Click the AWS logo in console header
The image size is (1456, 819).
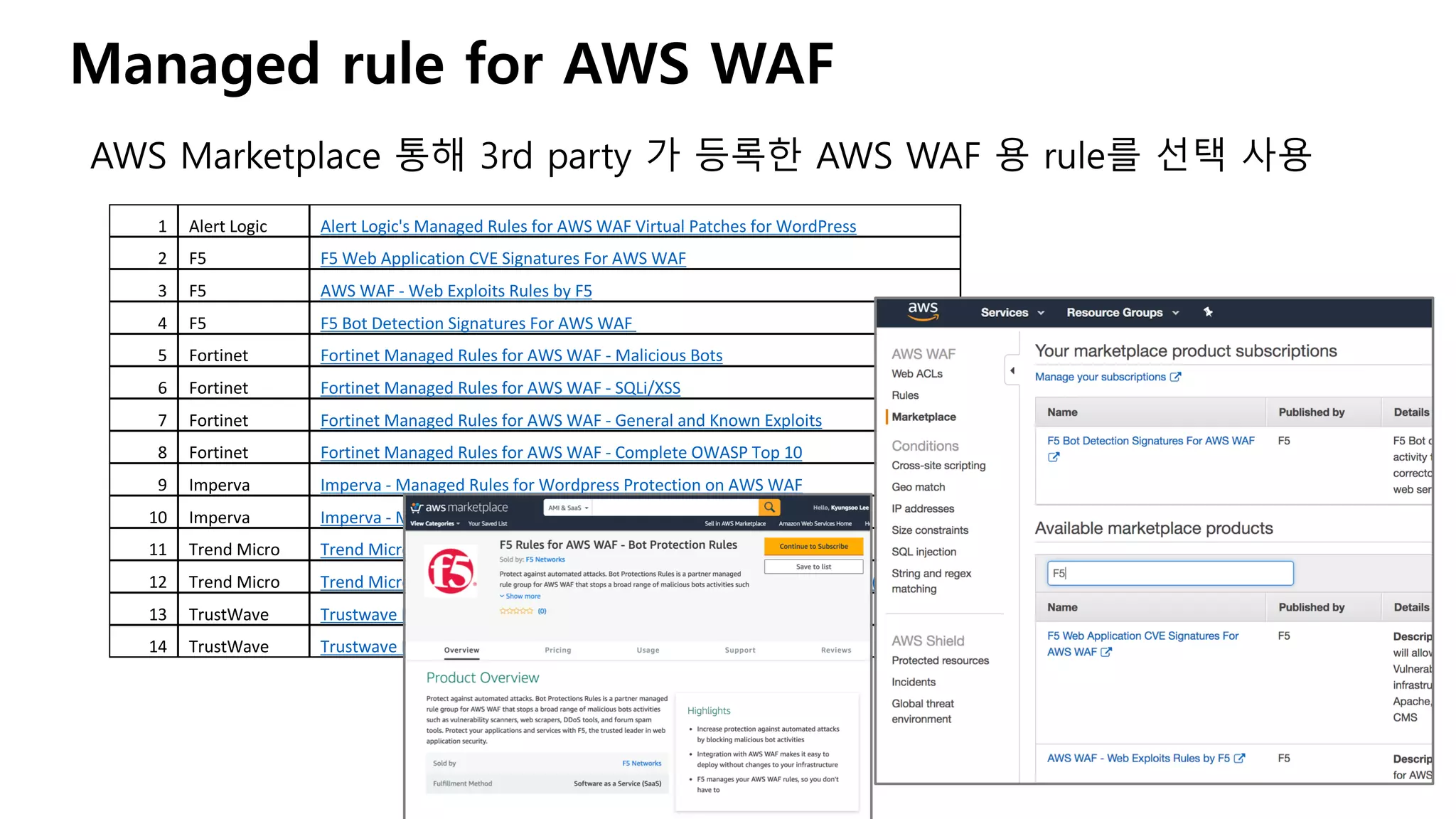tap(923, 311)
